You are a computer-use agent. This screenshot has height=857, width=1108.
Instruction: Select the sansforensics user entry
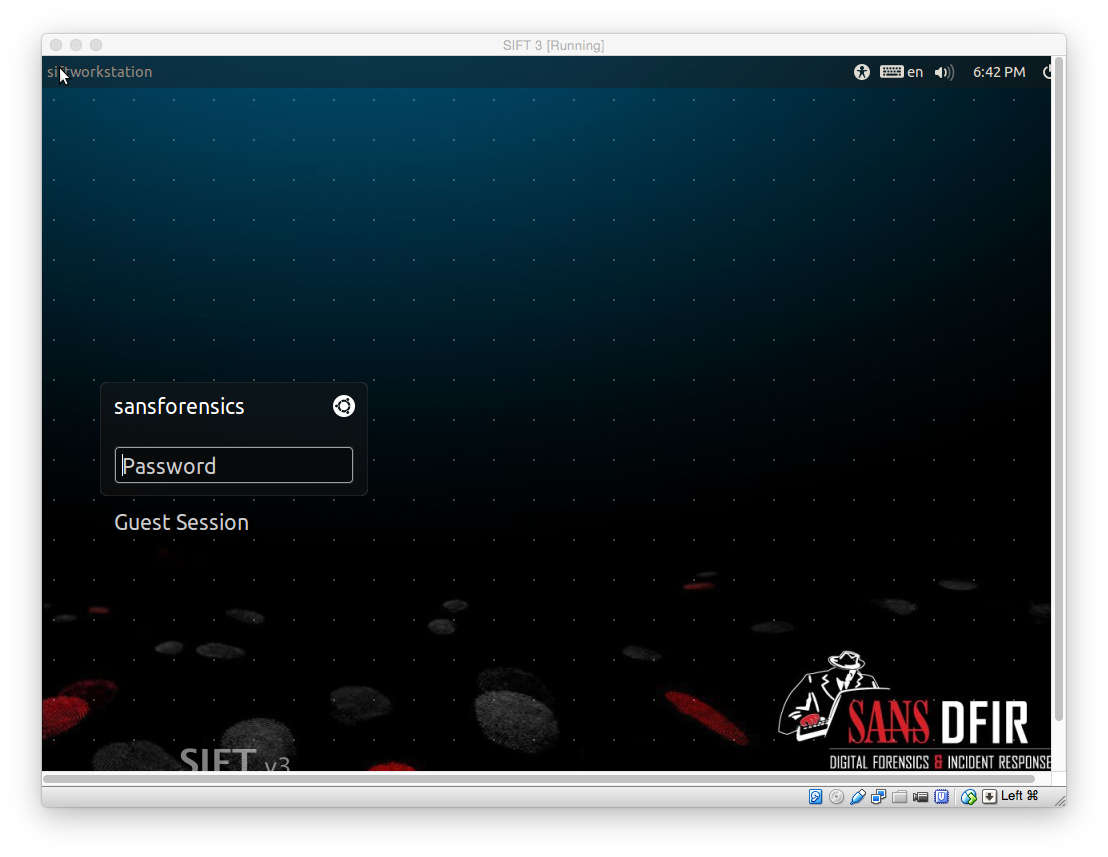(179, 406)
